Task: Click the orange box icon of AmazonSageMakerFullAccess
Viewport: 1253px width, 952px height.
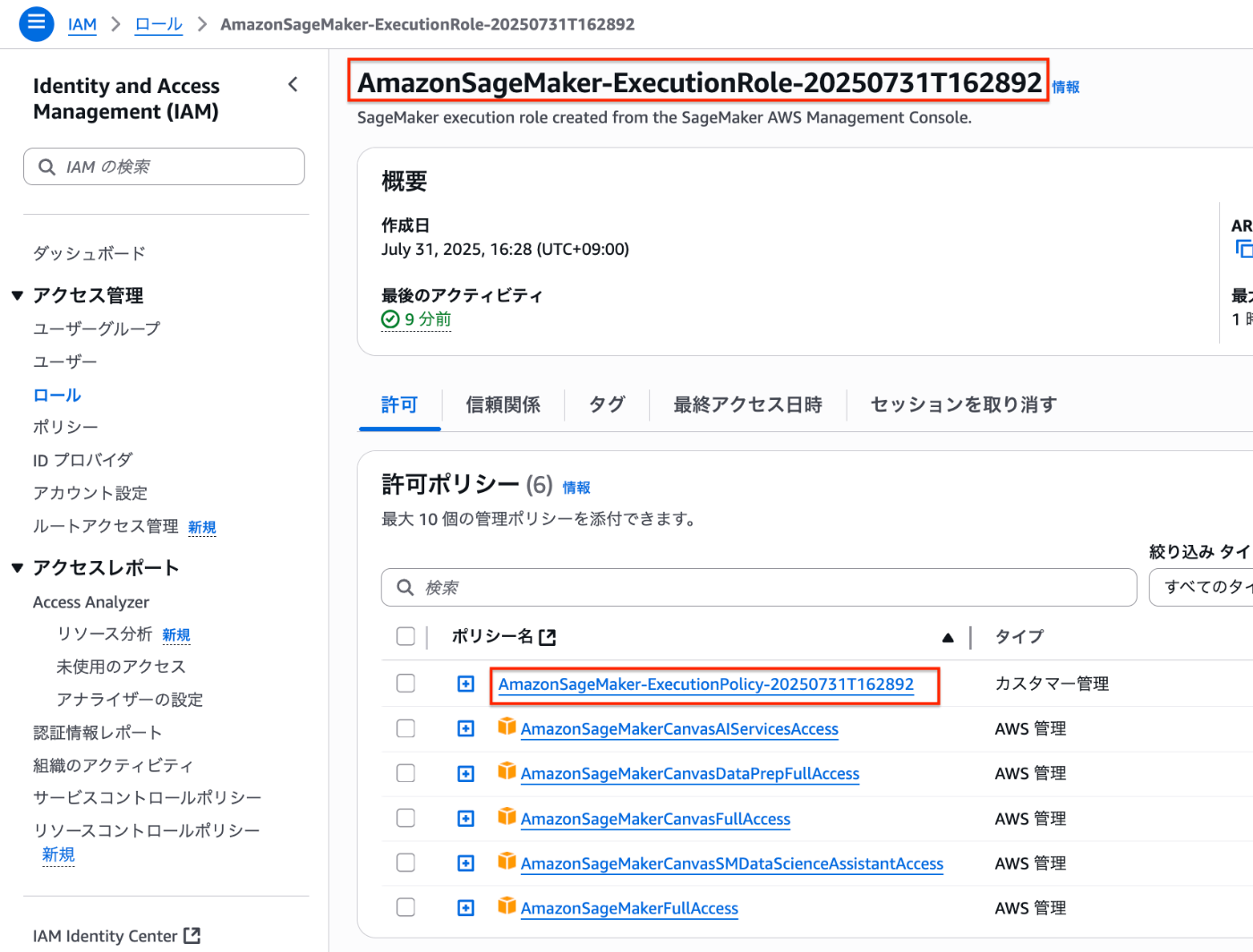Action: tap(507, 905)
